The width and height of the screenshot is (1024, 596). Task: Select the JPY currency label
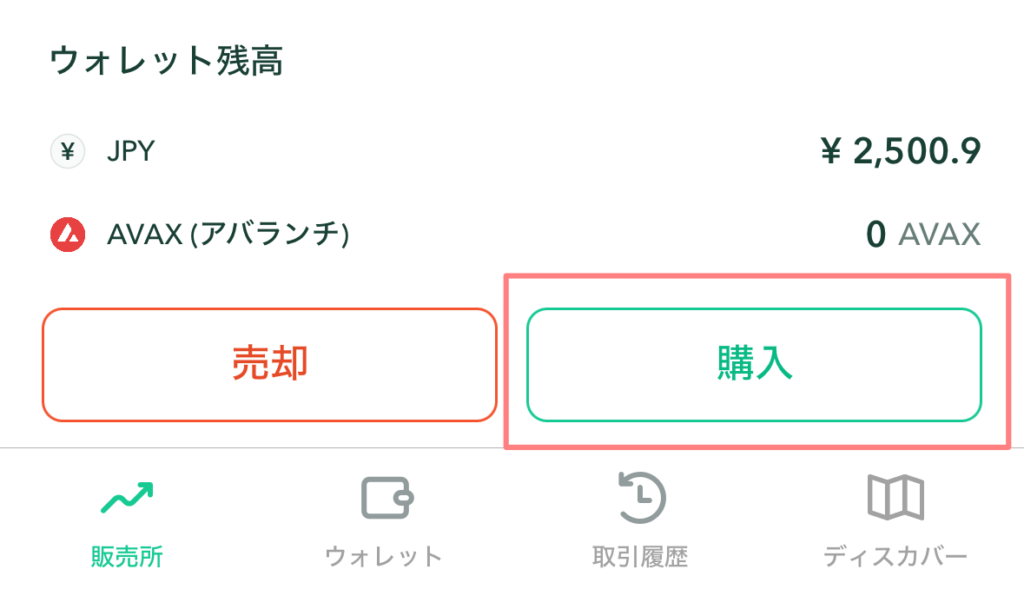(x=131, y=152)
